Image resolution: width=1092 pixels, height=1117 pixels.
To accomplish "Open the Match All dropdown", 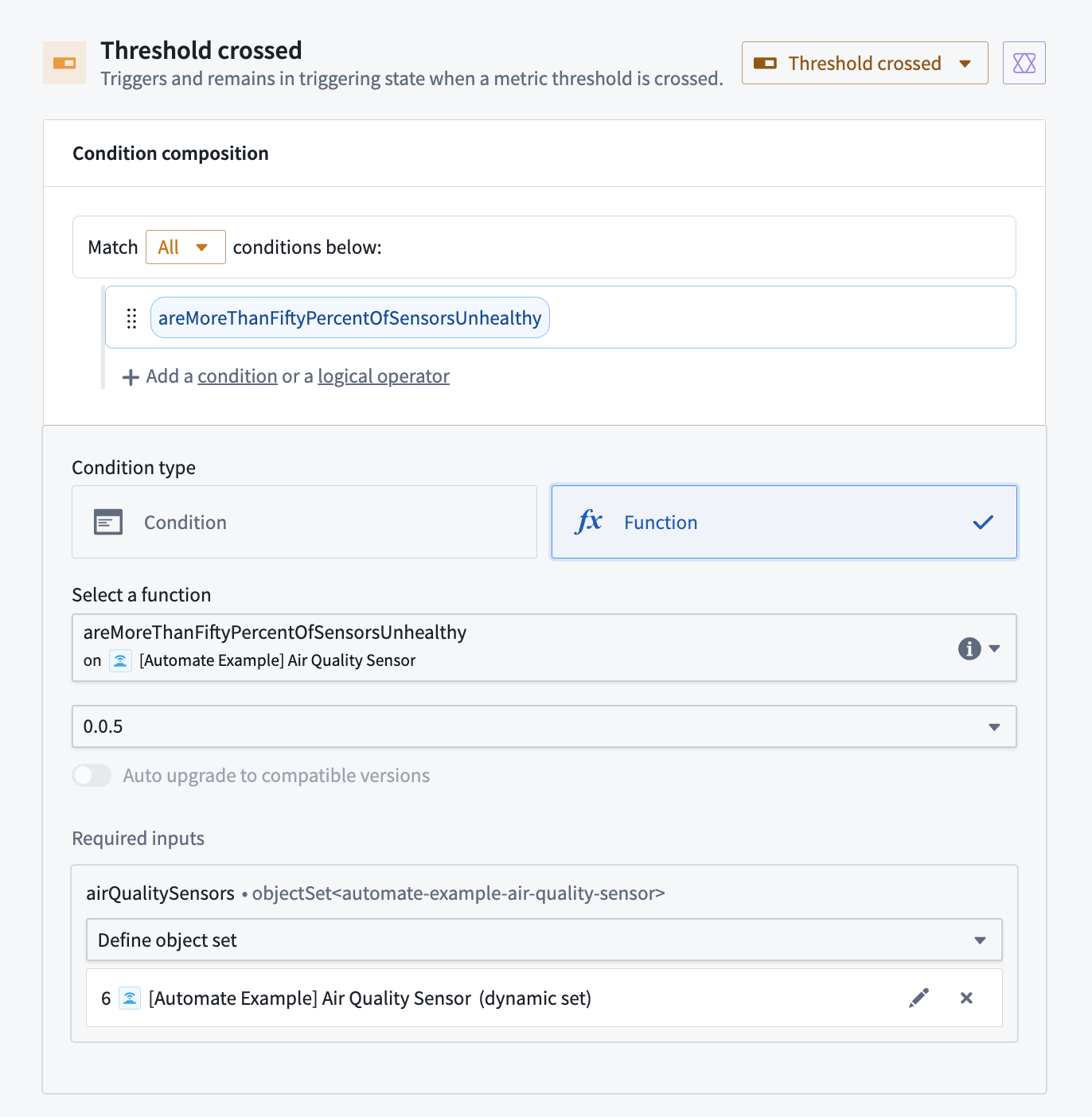I will click(185, 247).
